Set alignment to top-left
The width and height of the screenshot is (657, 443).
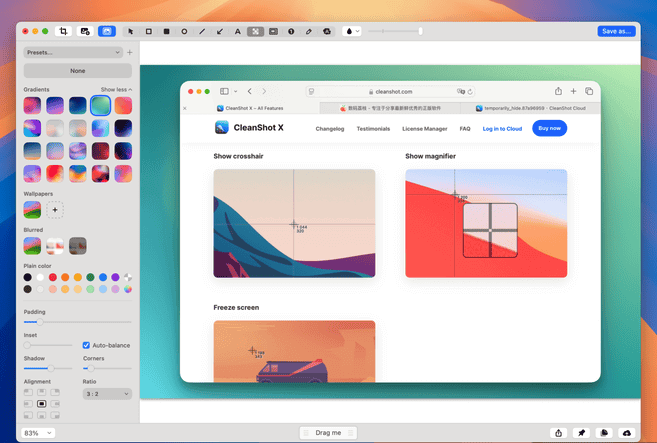[x=28, y=392]
